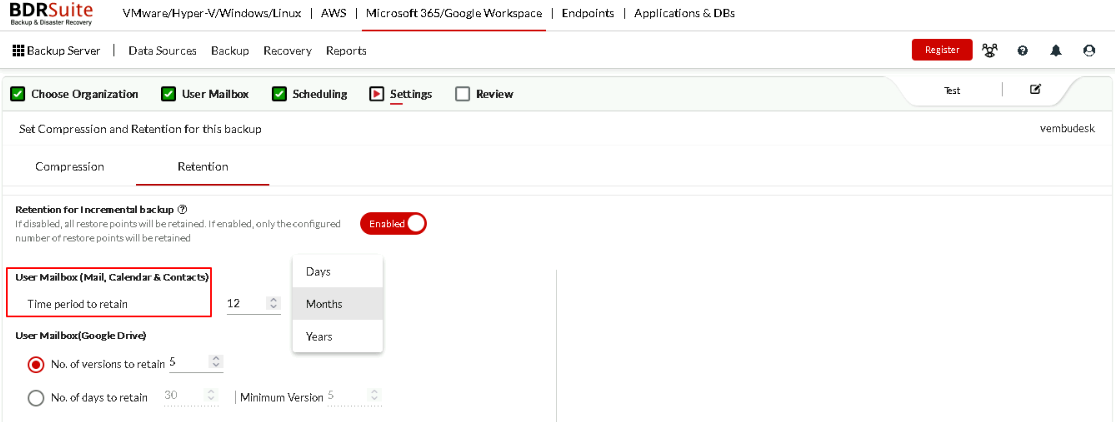Click the stepper arrows on the Minimum Version field
The image size is (1115, 422).
coord(374,396)
